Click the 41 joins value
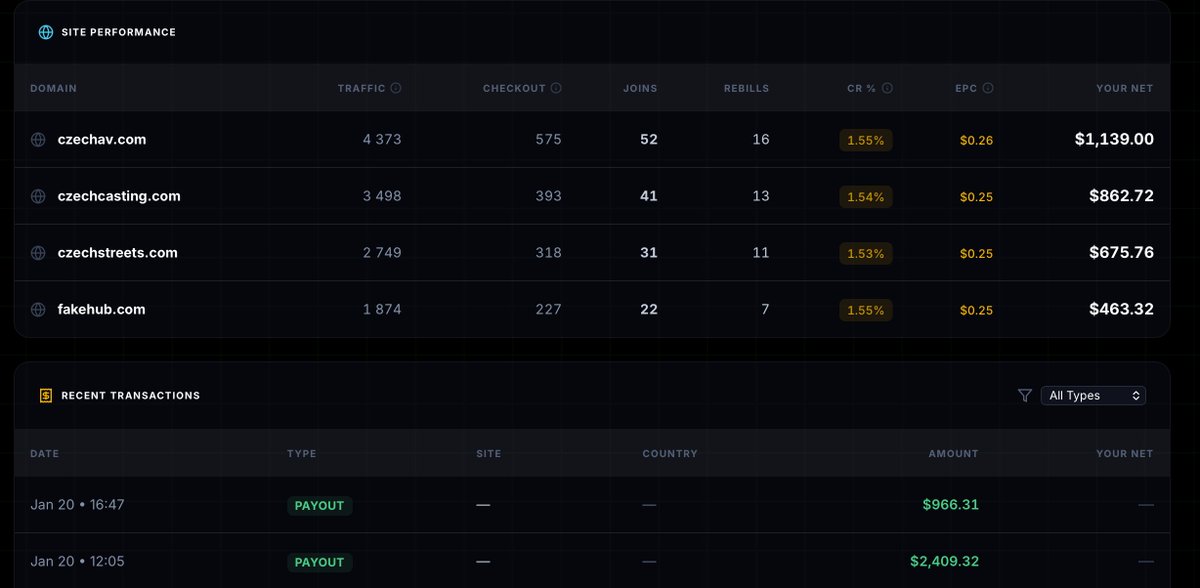Screen dimensions: 1200x588 point(649,197)
